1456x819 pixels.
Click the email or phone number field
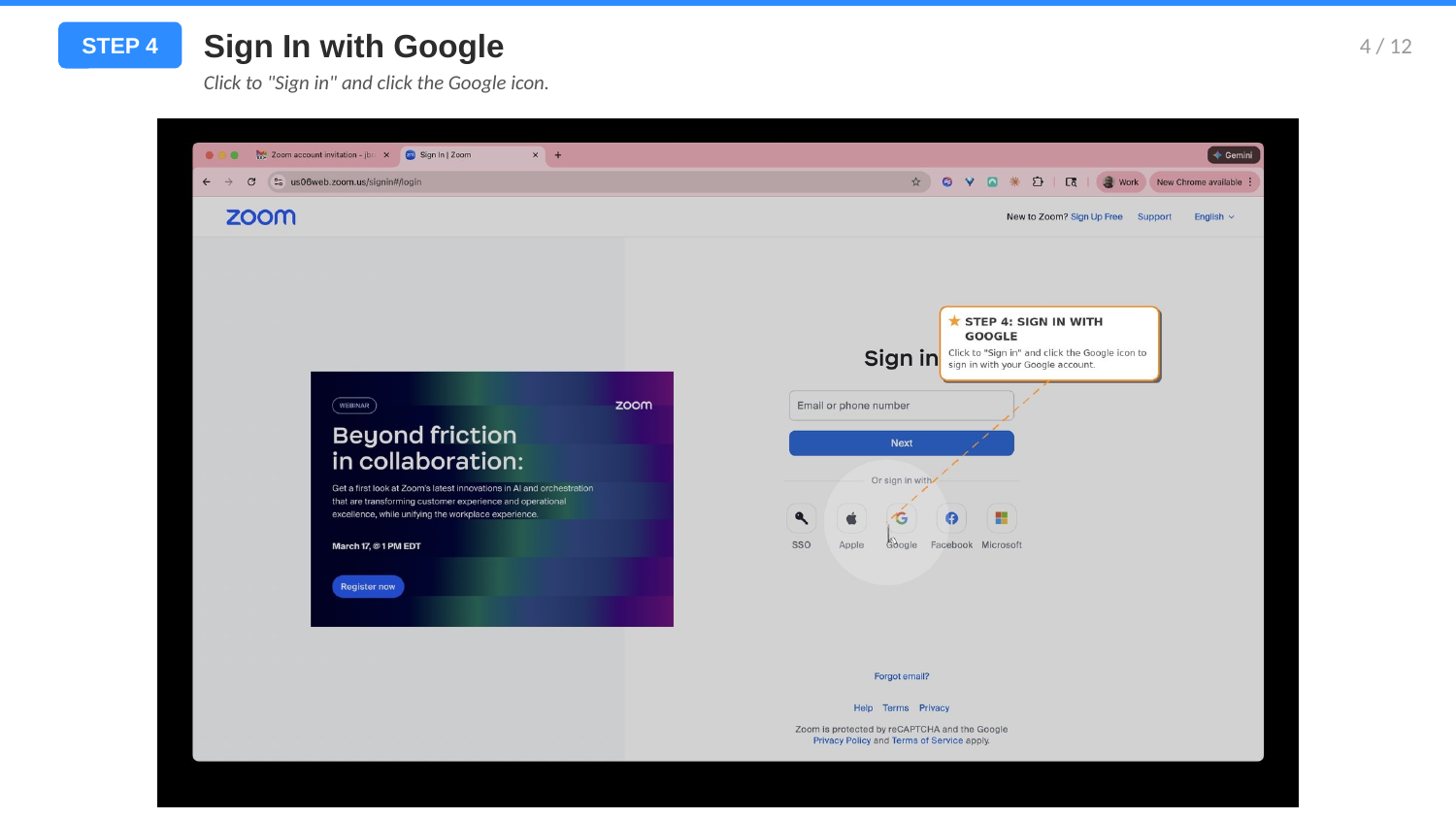click(901, 405)
